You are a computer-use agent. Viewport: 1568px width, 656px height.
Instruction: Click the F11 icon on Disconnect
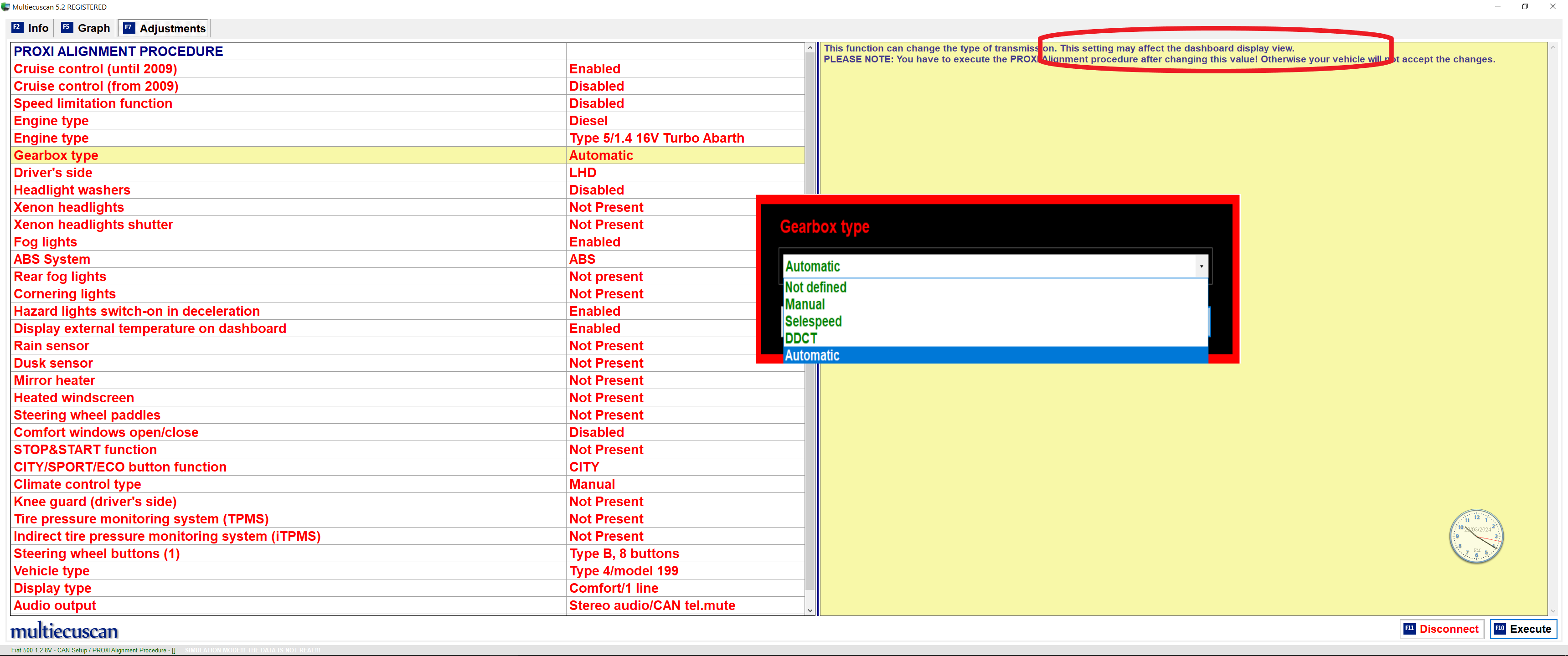(x=1409, y=629)
